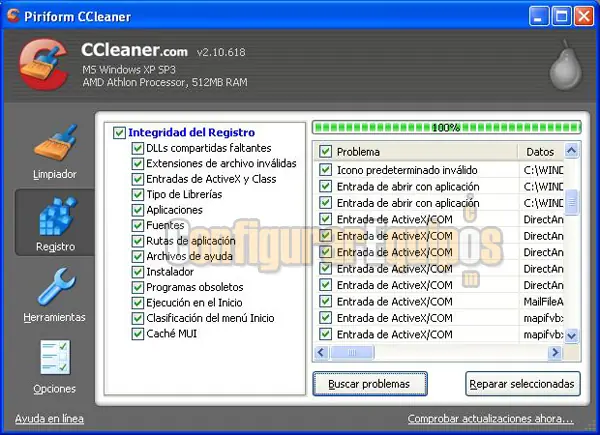
Task: Select Icono predeterminado inválido row text
Action: 407,170
